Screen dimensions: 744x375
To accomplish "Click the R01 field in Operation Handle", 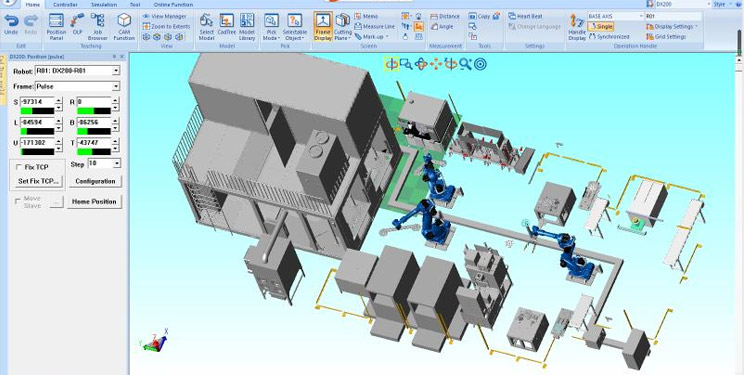I will point(672,16).
